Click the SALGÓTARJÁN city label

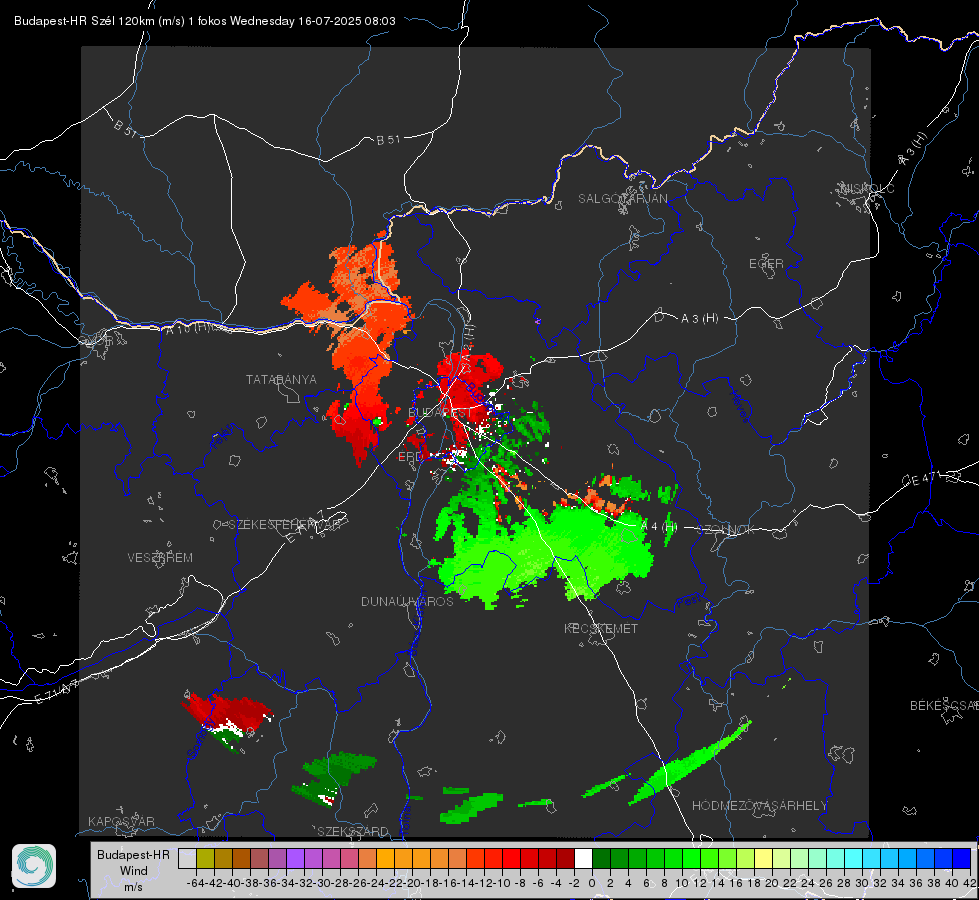622,199
